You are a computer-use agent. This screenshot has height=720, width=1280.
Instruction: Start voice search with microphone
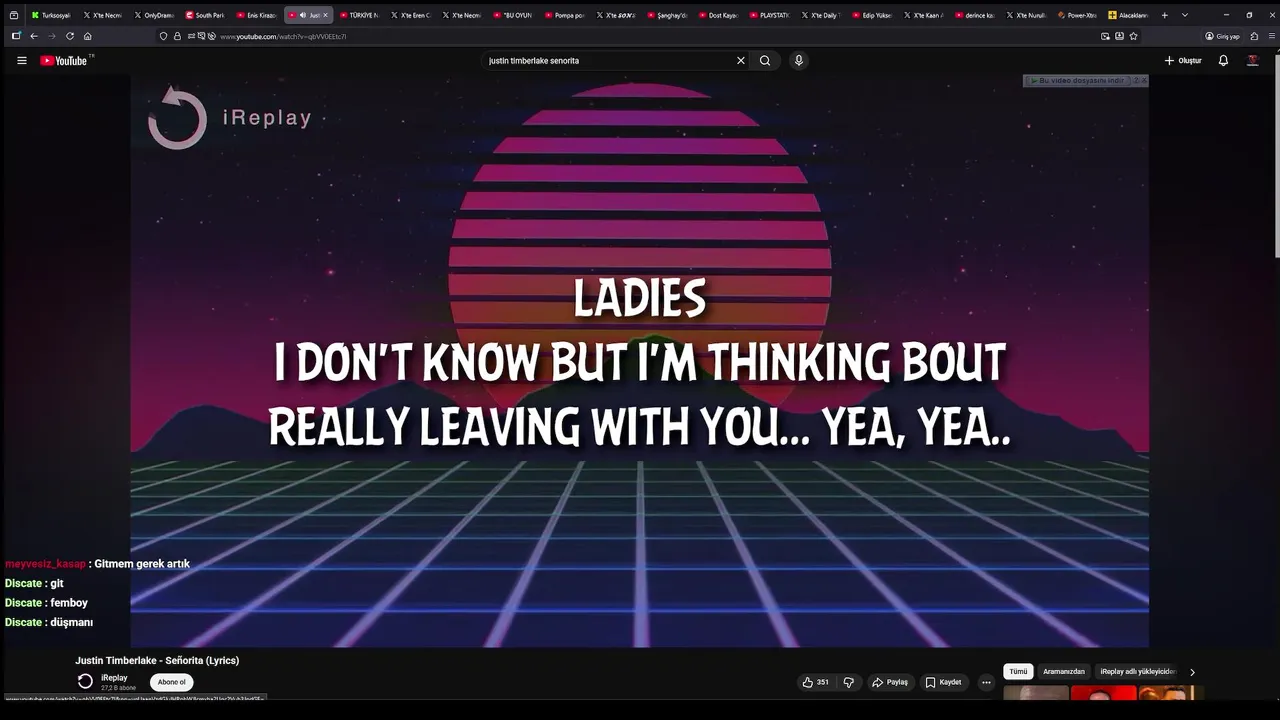(798, 61)
